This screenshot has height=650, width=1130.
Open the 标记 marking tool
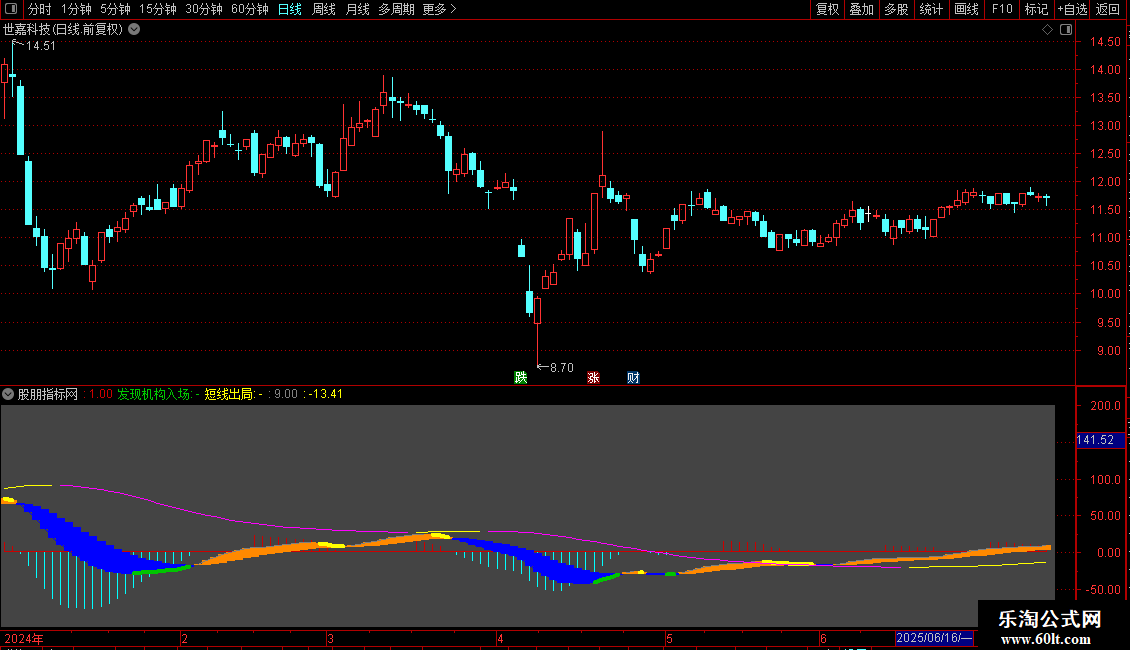click(1036, 9)
